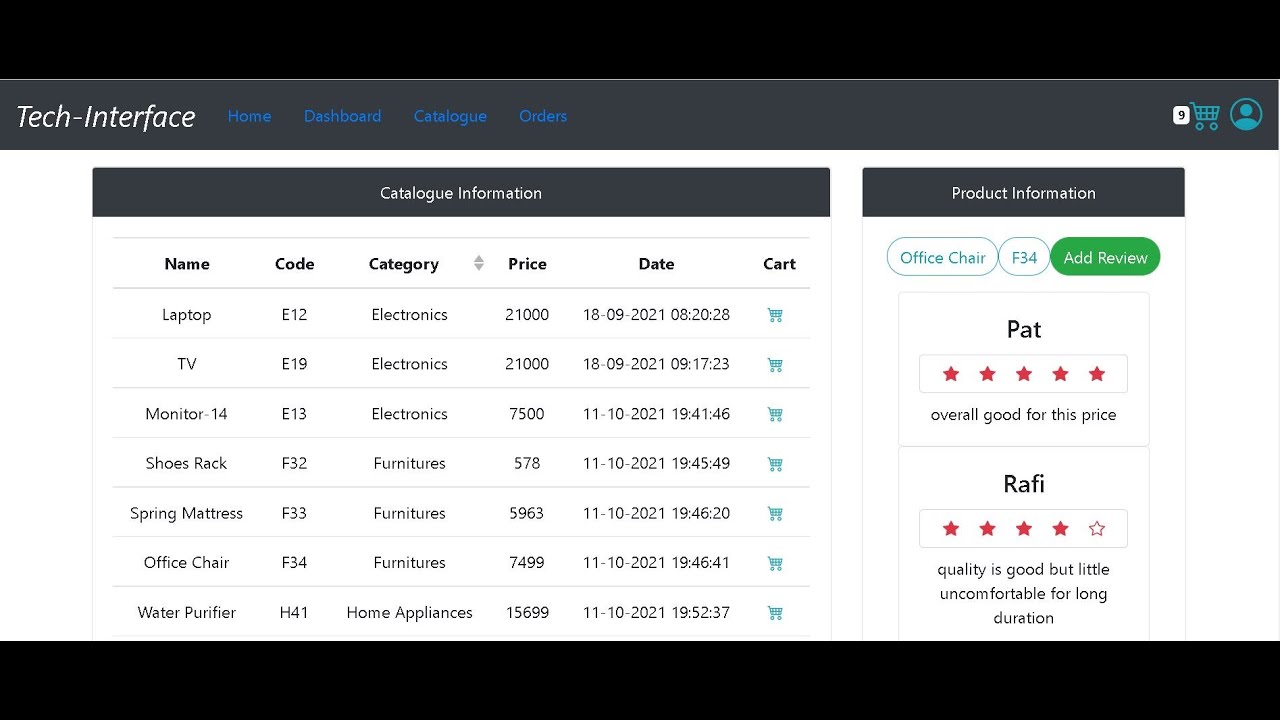
Task: Click the Name column header
Action: (x=187, y=264)
